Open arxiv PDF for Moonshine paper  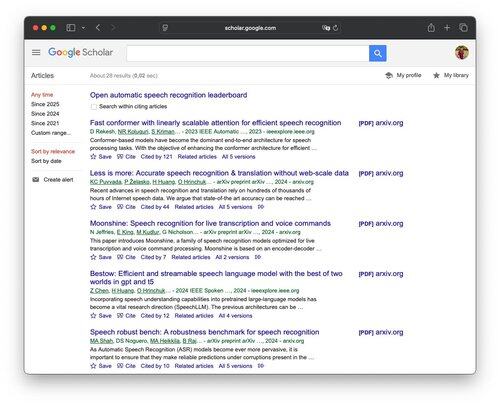pos(381,224)
